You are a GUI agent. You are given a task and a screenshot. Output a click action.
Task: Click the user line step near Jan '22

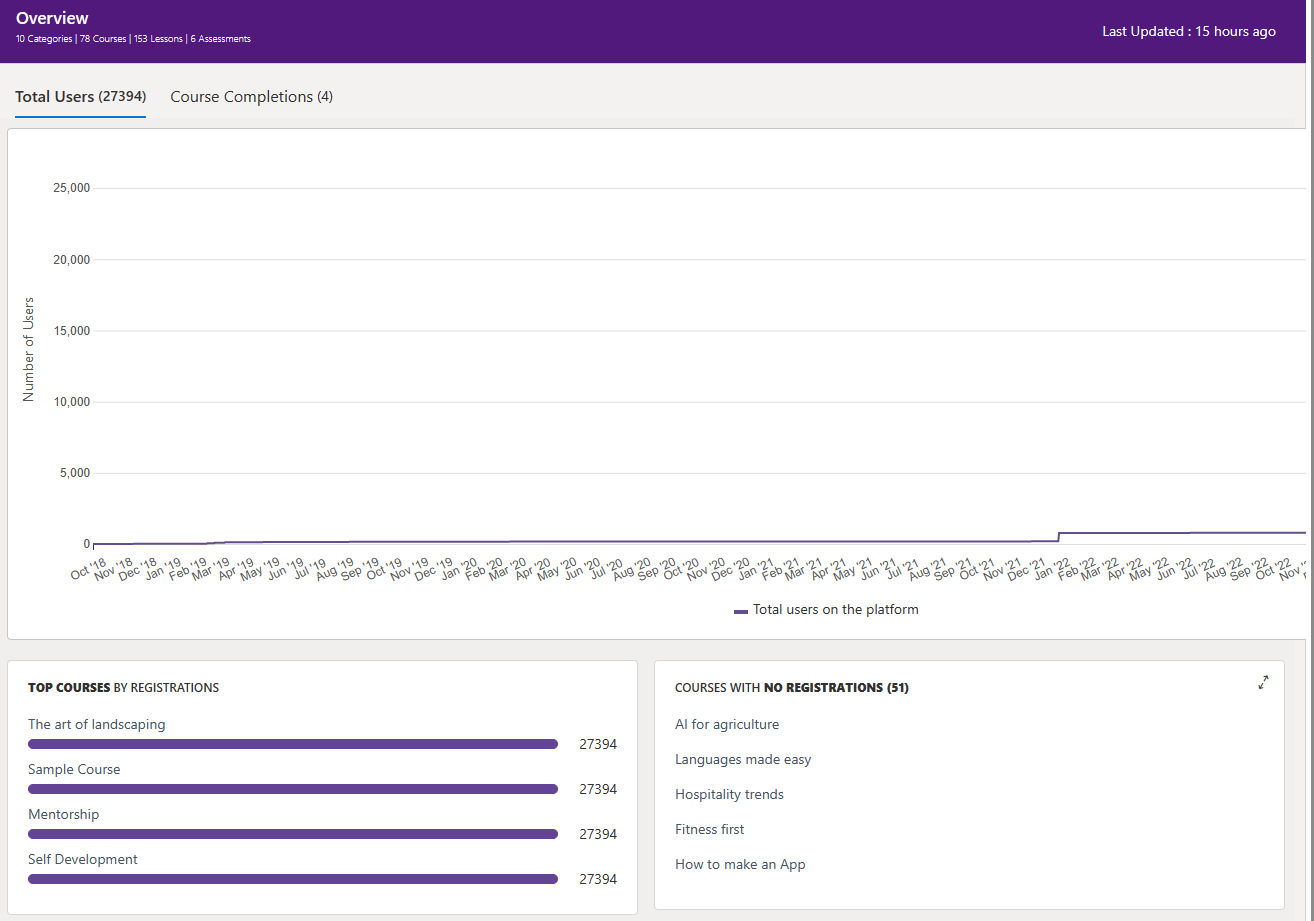(1059, 537)
